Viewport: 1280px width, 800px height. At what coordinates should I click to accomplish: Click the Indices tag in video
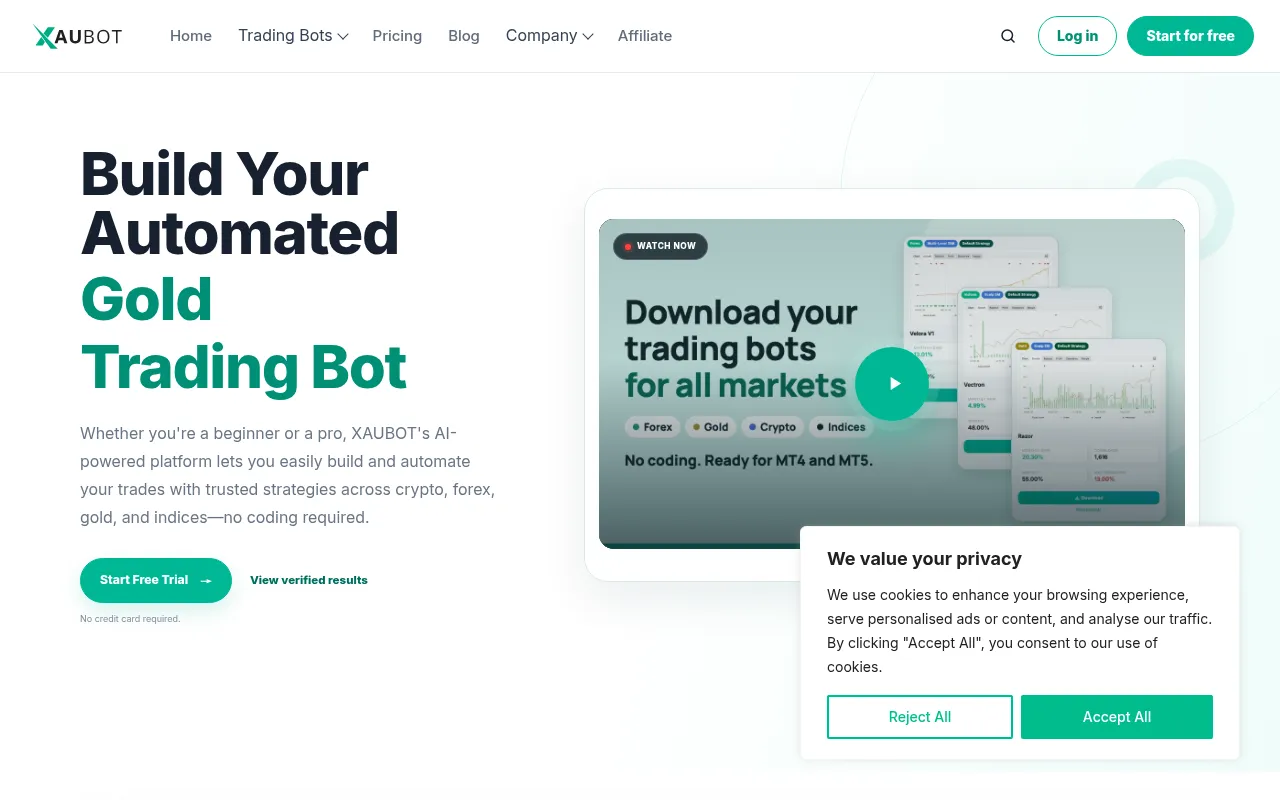pos(840,427)
